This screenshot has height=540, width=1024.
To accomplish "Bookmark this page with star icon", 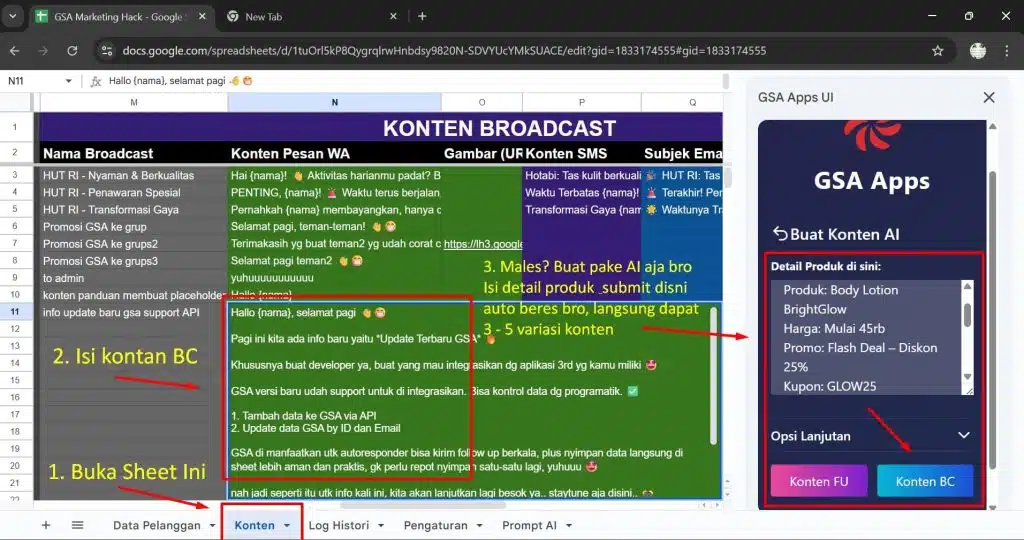I will pyautogui.click(x=938, y=51).
